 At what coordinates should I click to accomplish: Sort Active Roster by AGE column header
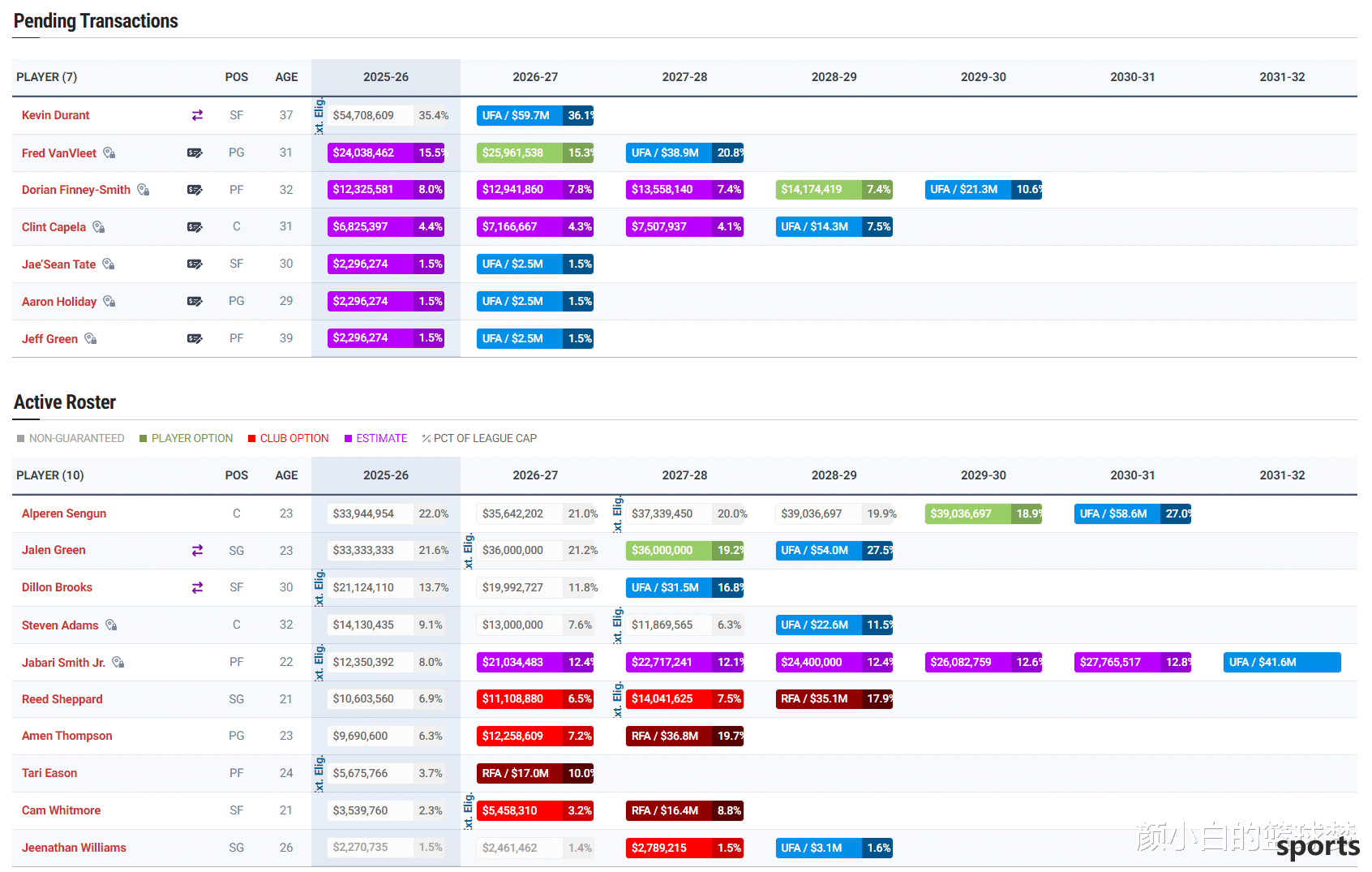point(286,475)
